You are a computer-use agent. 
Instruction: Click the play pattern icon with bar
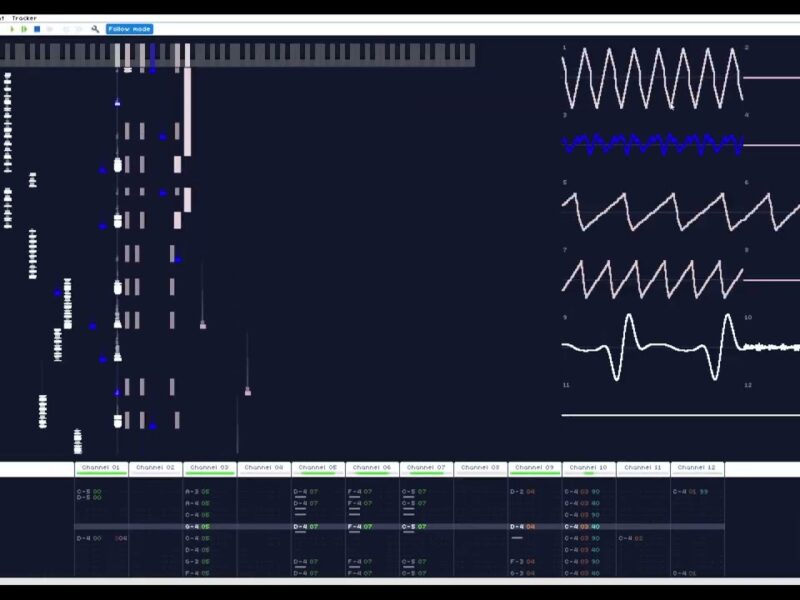(24, 29)
